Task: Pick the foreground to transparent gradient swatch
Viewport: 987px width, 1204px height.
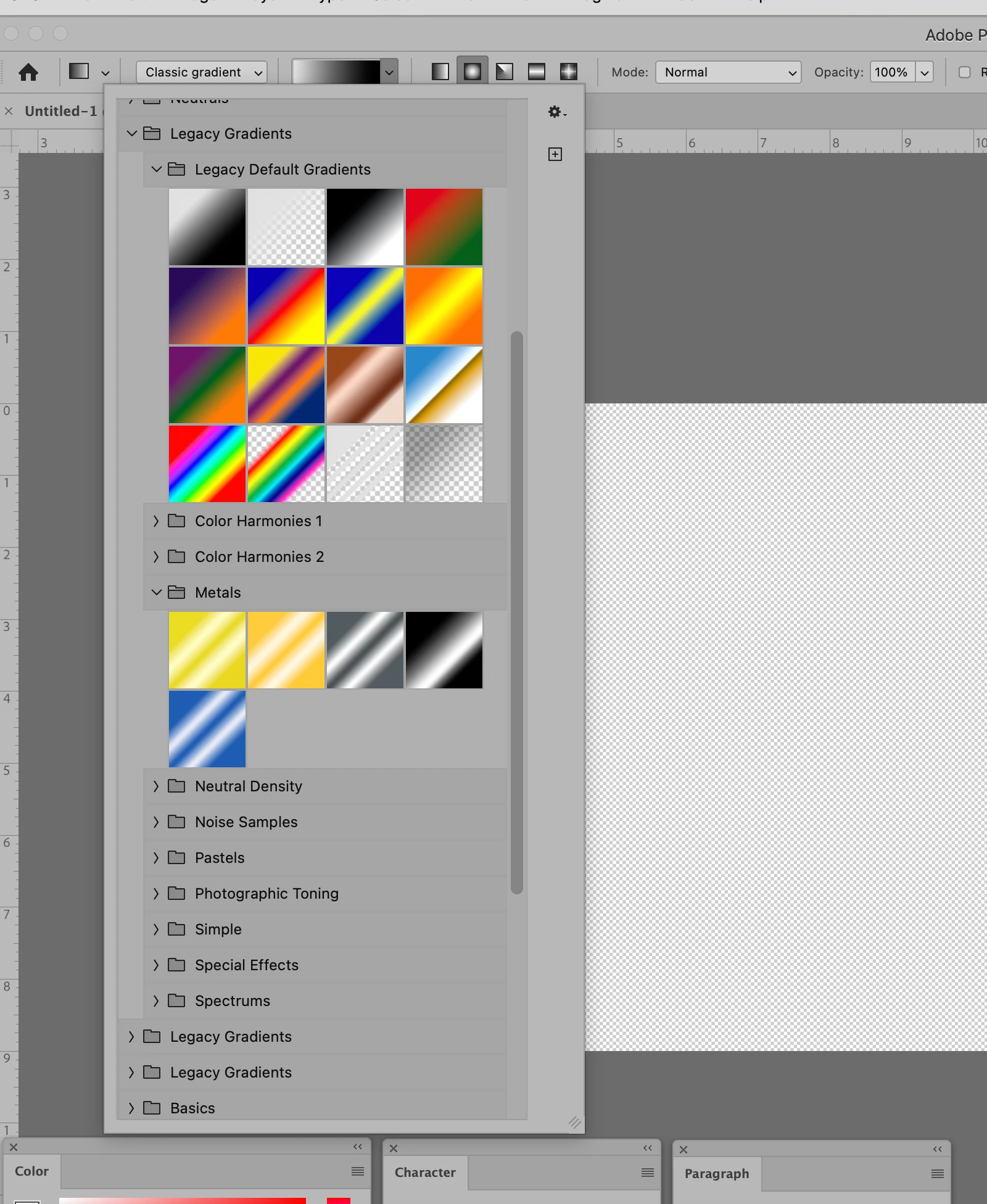Action: click(x=286, y=227)
